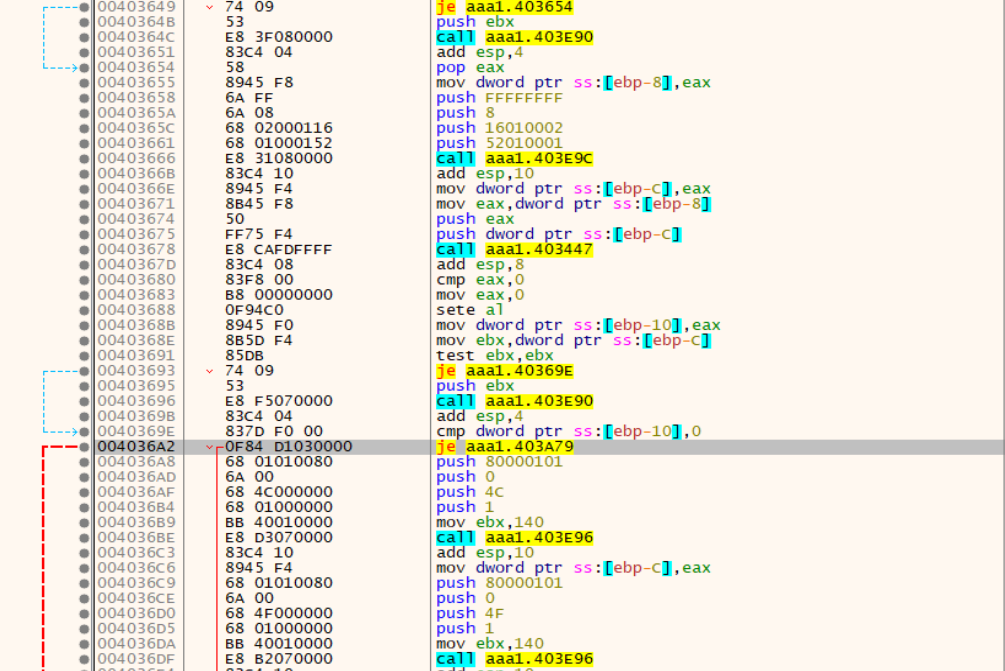This screenshot has height=671, width=1005.
Task: Click the bytes 'FF75 F4'
Action: 259,235
